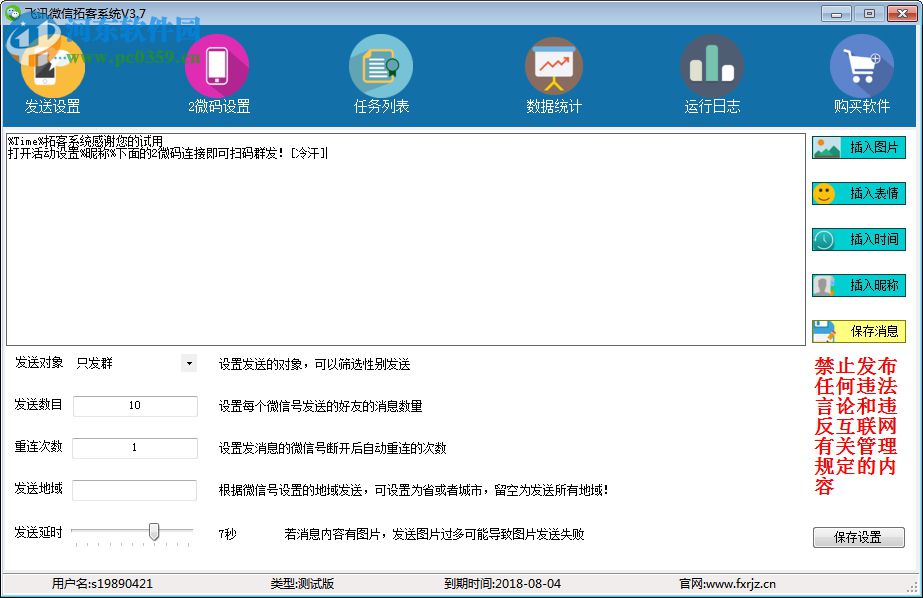This screenshot has width=923, height=598.
Task: Click the 官网:www.fxrjz.cn status bar text
Action: pyautogui.click(x=728, y=584)
